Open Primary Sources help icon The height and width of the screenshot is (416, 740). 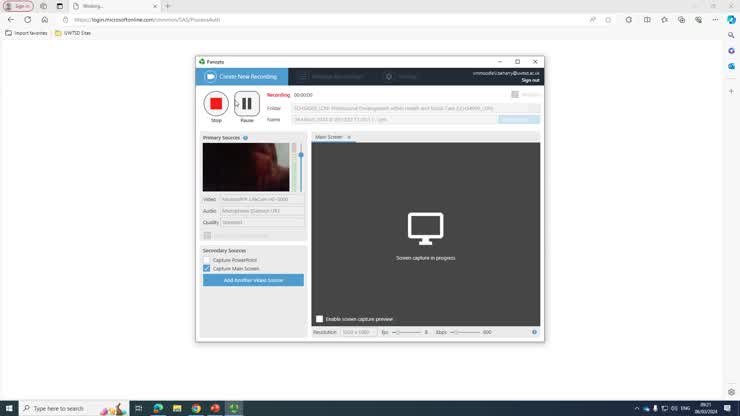click(x=245, y=138)
